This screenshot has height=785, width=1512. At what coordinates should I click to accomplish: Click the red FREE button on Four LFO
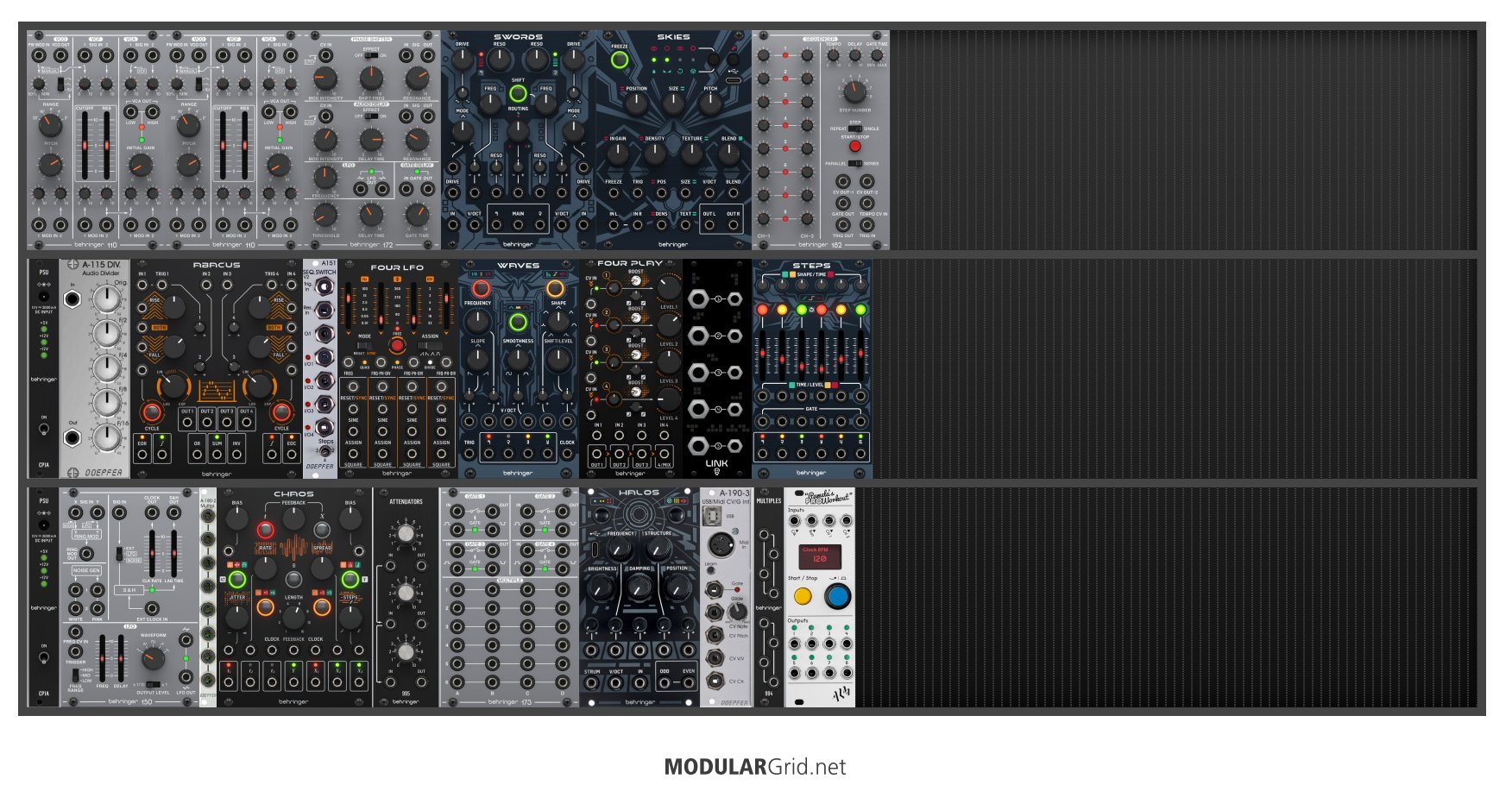[397, 345]
